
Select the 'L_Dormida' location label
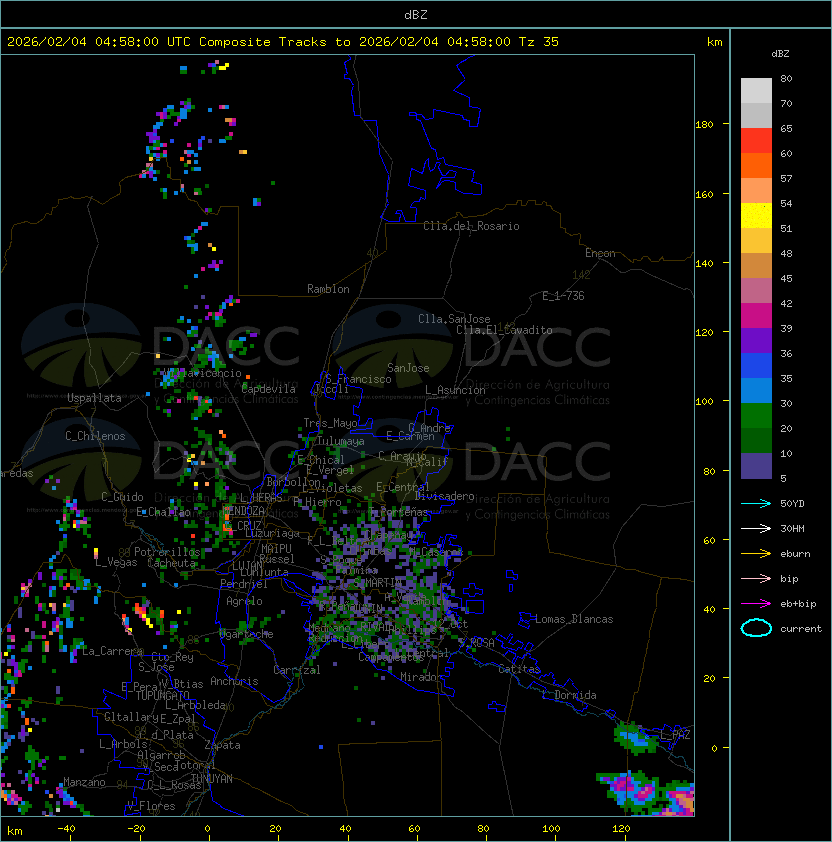click(569, 695)
